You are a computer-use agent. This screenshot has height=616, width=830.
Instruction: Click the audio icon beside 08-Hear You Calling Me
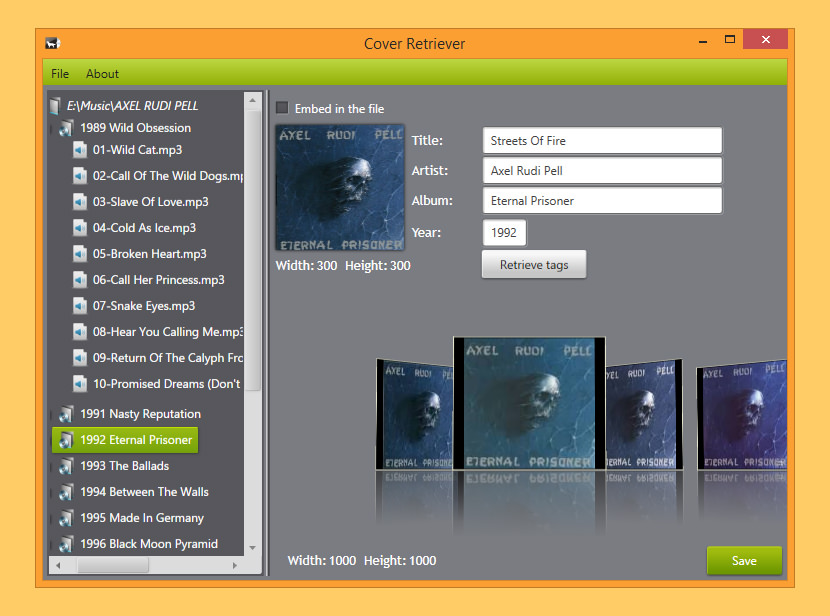pos(79,331)
